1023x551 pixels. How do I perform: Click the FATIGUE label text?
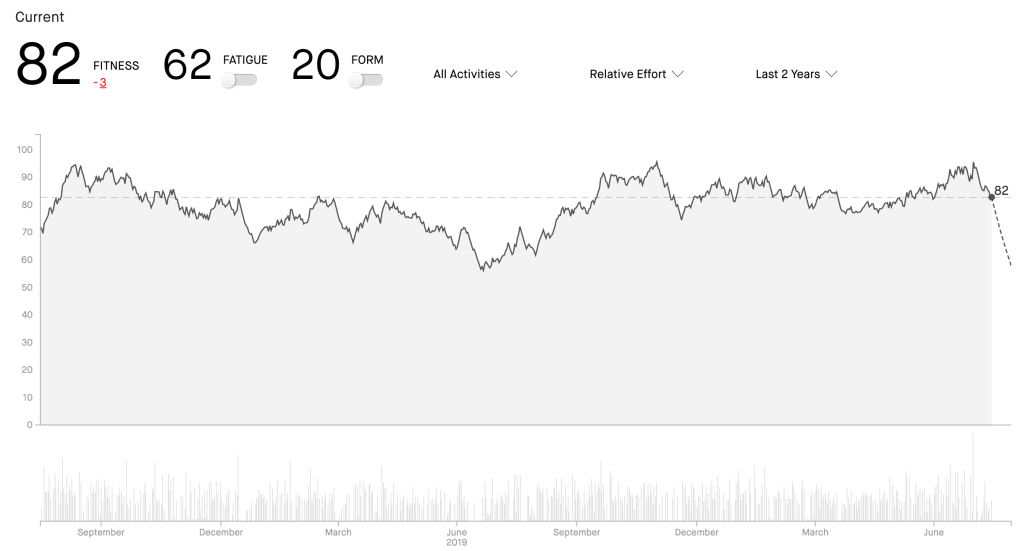pyautogui.click(x=245, y=60)
